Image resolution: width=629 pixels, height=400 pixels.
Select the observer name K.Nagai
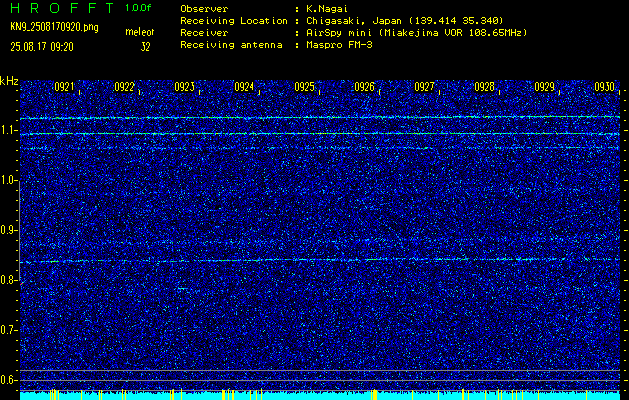click(327, 9)
